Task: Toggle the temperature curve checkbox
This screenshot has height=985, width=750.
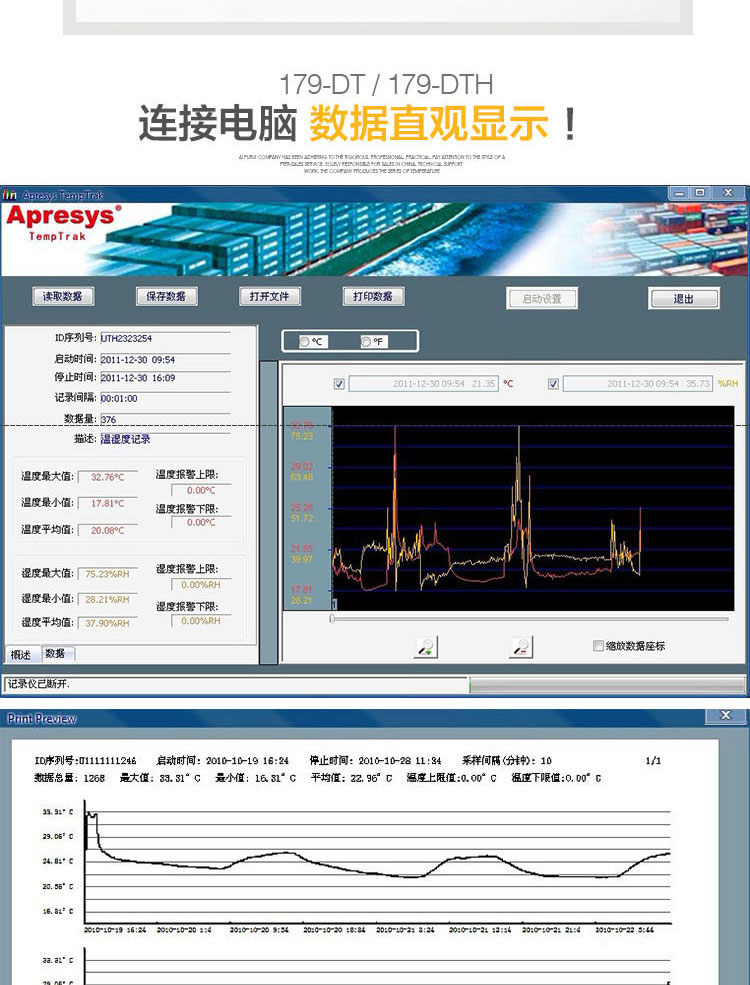Action: tap(339, 384)
